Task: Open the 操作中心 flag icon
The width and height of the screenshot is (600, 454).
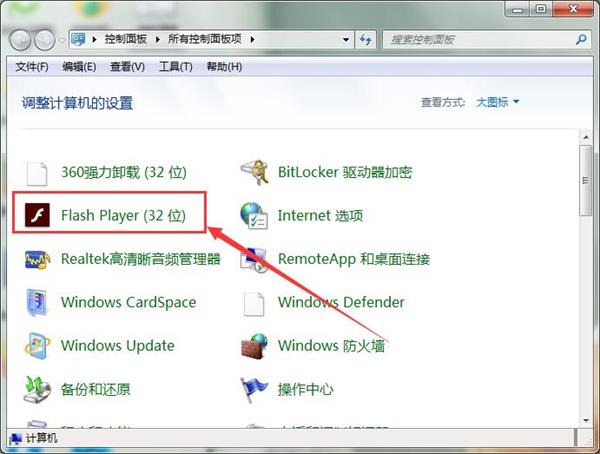Action: [x=253, y=390]
